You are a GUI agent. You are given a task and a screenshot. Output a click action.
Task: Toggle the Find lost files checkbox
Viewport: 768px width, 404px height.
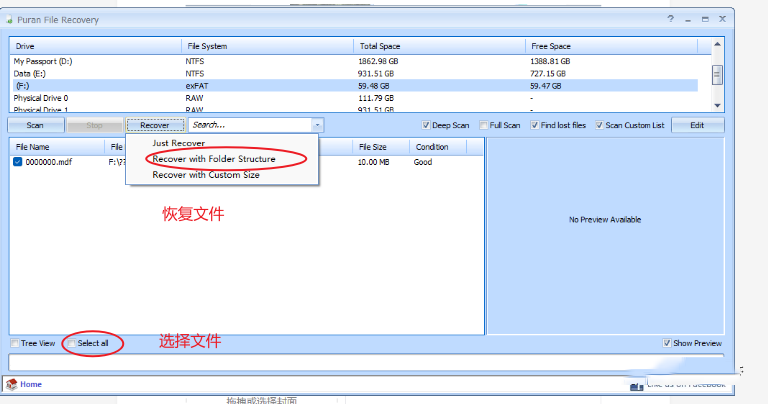534,125
